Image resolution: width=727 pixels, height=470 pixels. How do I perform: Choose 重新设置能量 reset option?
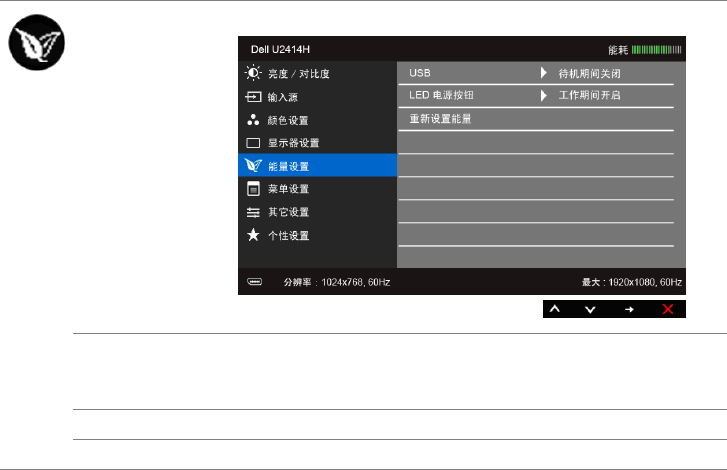point(440,119)
